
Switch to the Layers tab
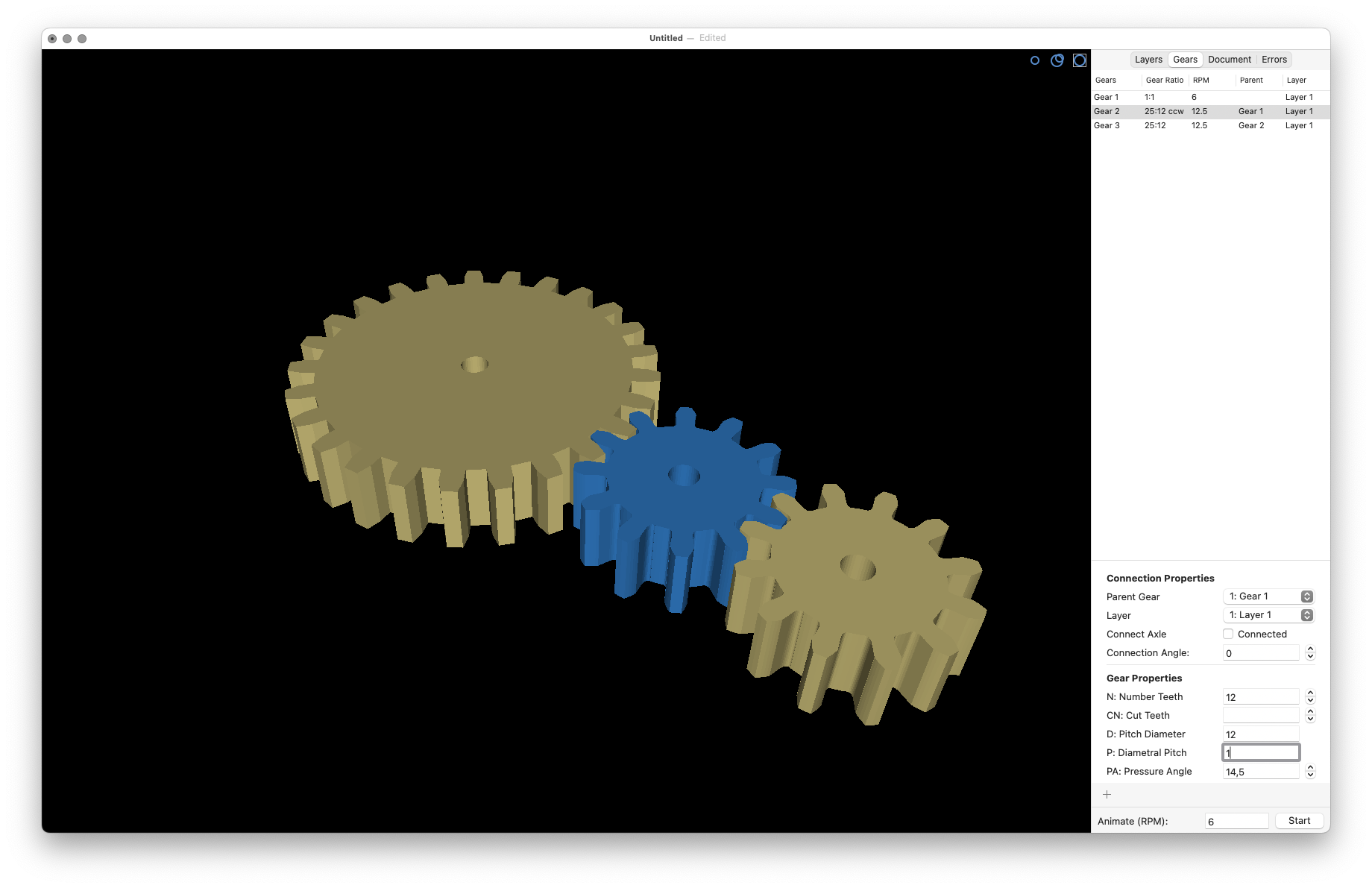coord(1148,60)
